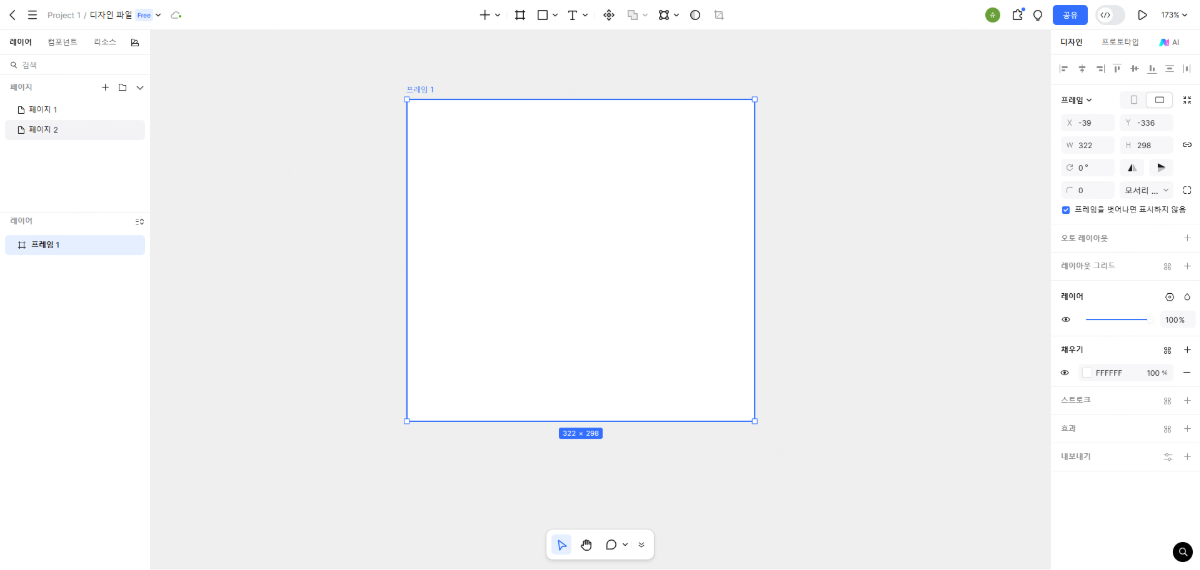The width and height of the screenshot is (1200, 570).
Task: Switch to the 프로토타입 tab
Action: (x=1120, y=42)
